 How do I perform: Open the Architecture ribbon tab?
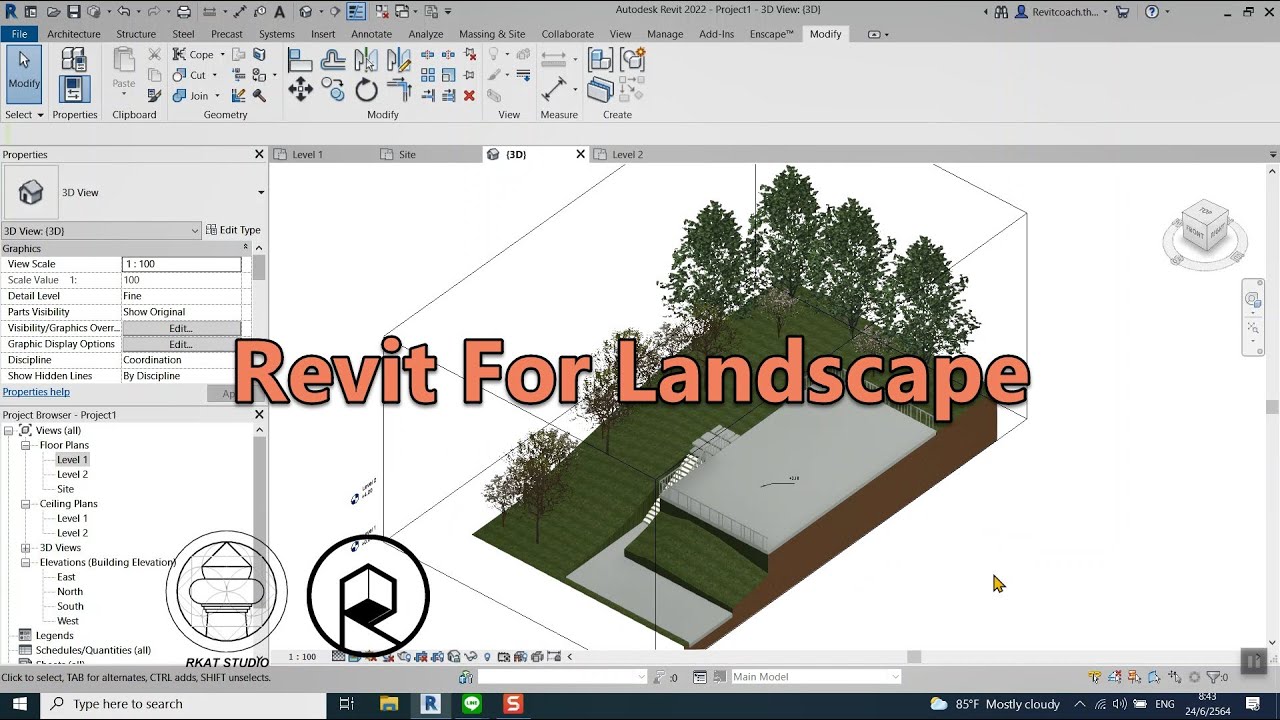click(x=73, y=34)
